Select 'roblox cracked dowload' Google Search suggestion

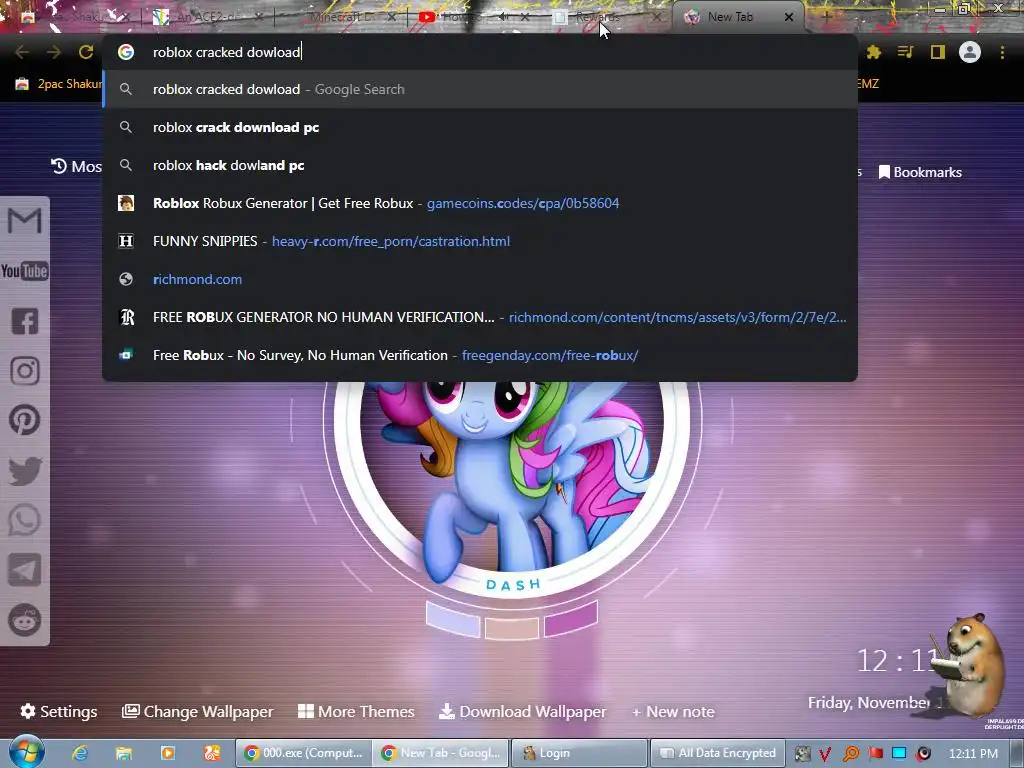click(x=480, y=89)
